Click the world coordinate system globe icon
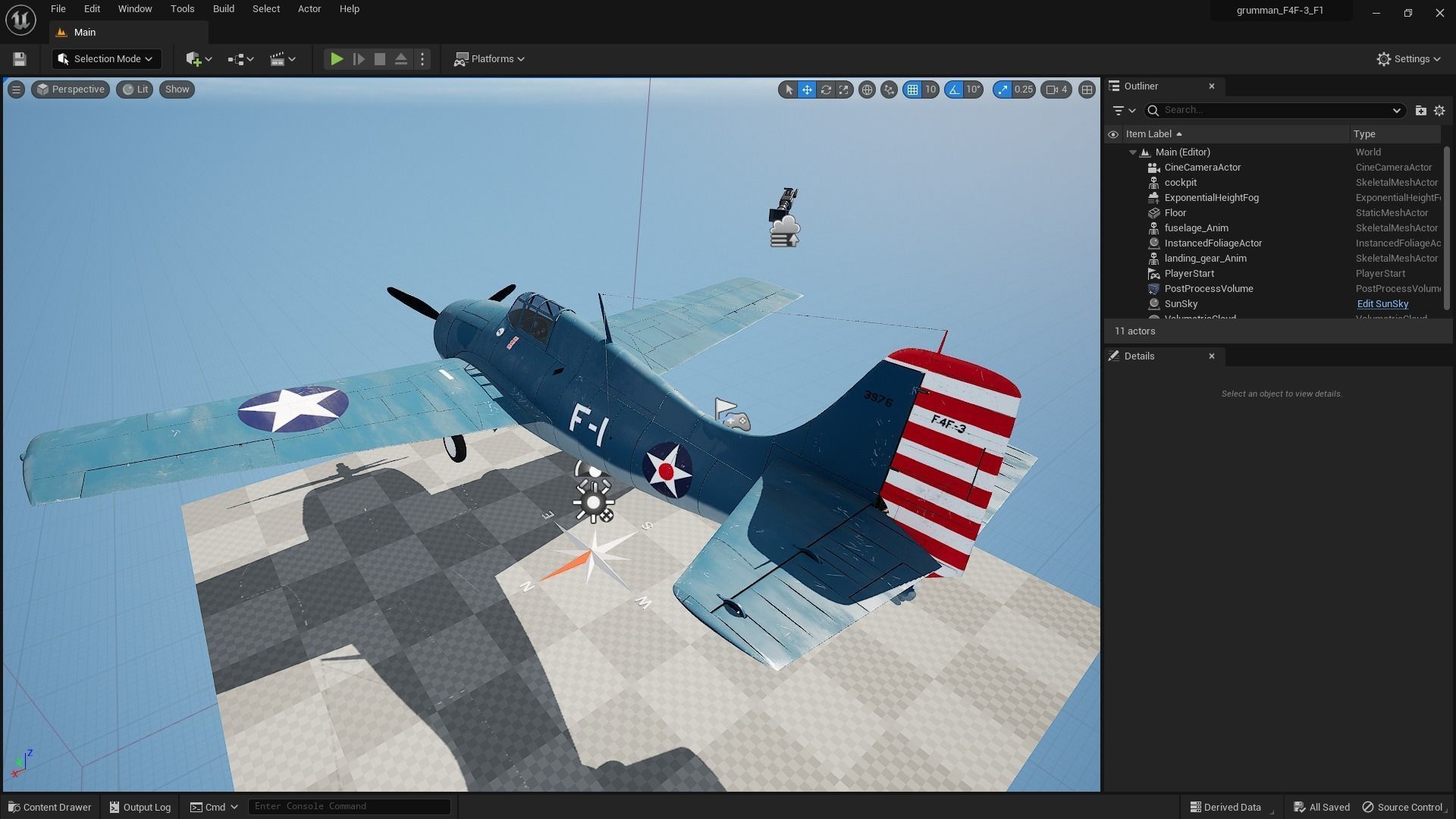 (x=867, y=89)
